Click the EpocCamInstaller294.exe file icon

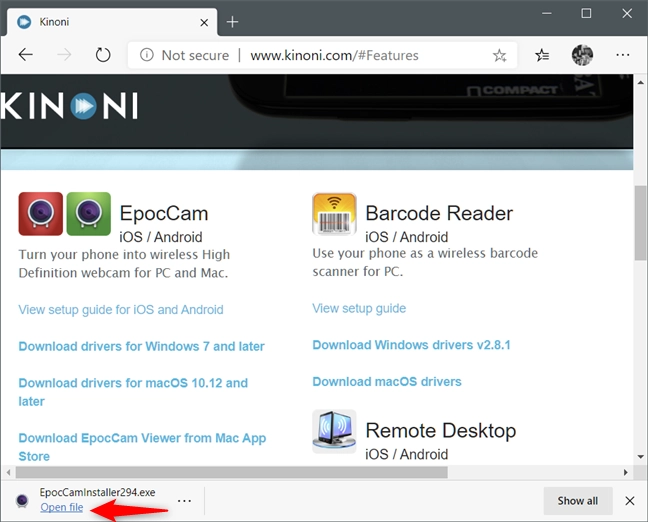point(22,501)
